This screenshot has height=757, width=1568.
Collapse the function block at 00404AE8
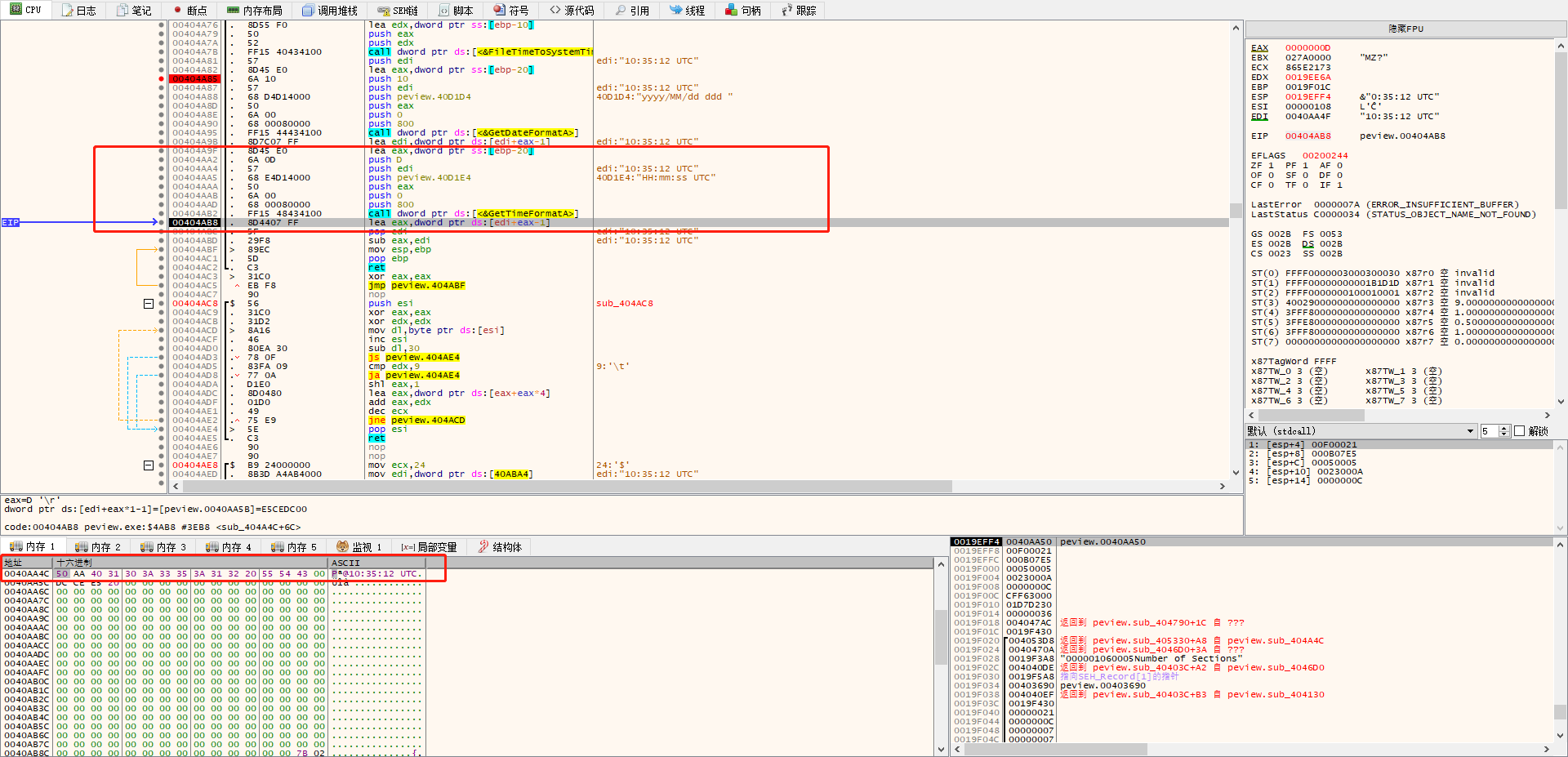pyautogui.click(x=149, y=465)
